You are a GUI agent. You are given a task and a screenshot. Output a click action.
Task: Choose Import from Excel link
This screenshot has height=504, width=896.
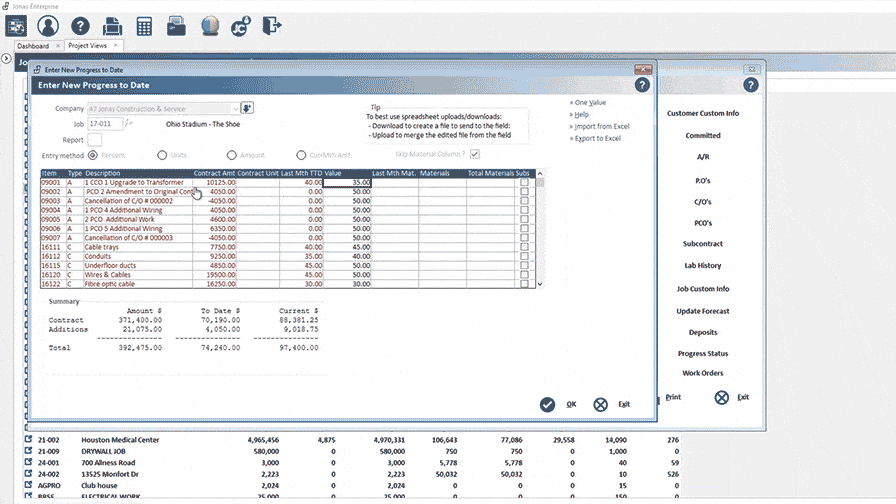(602, 126)
